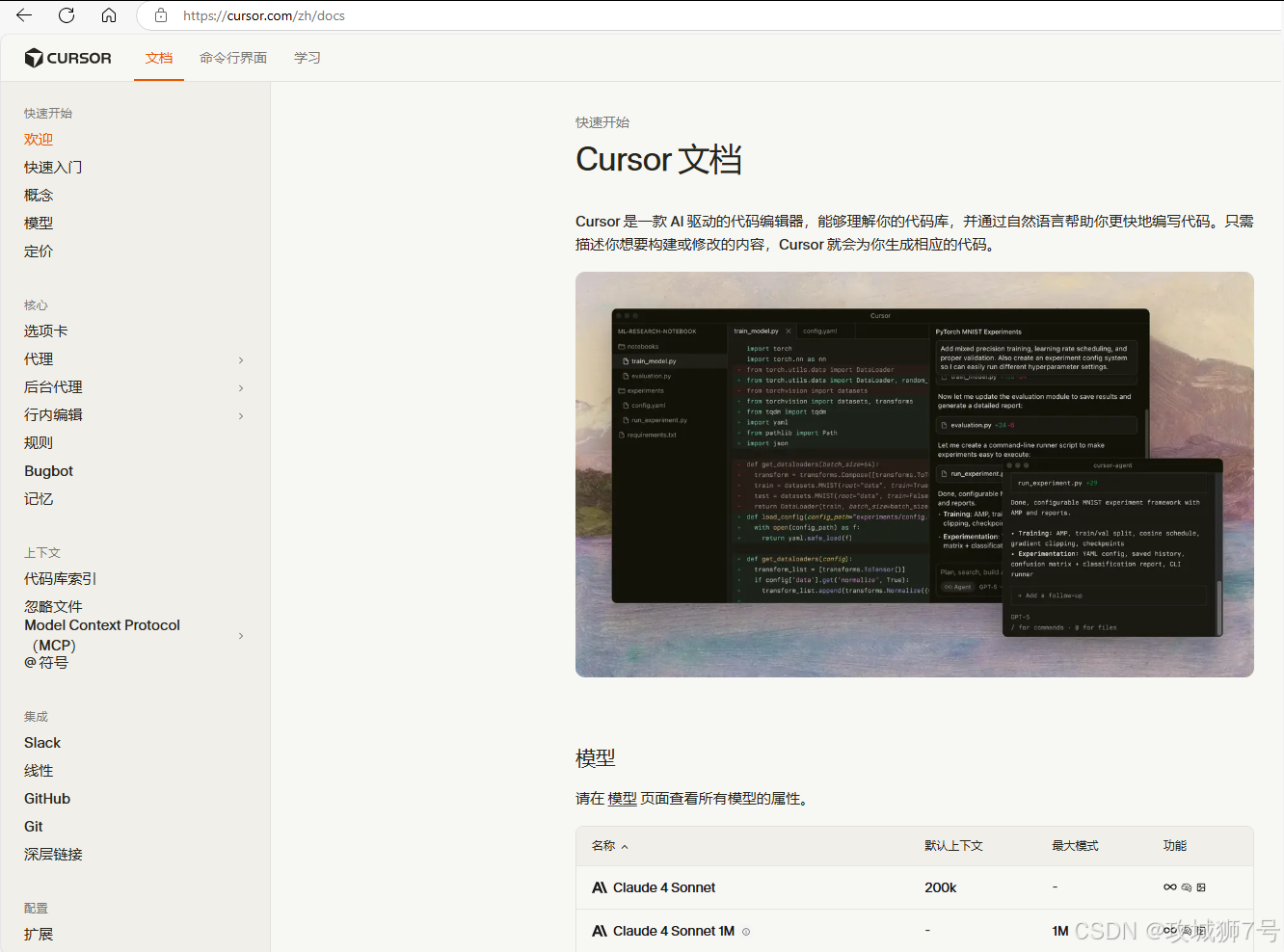Screen dimensions: 1284x952
Task: Click the 最大模式 column header
Action: click(x=1075, y=846)
